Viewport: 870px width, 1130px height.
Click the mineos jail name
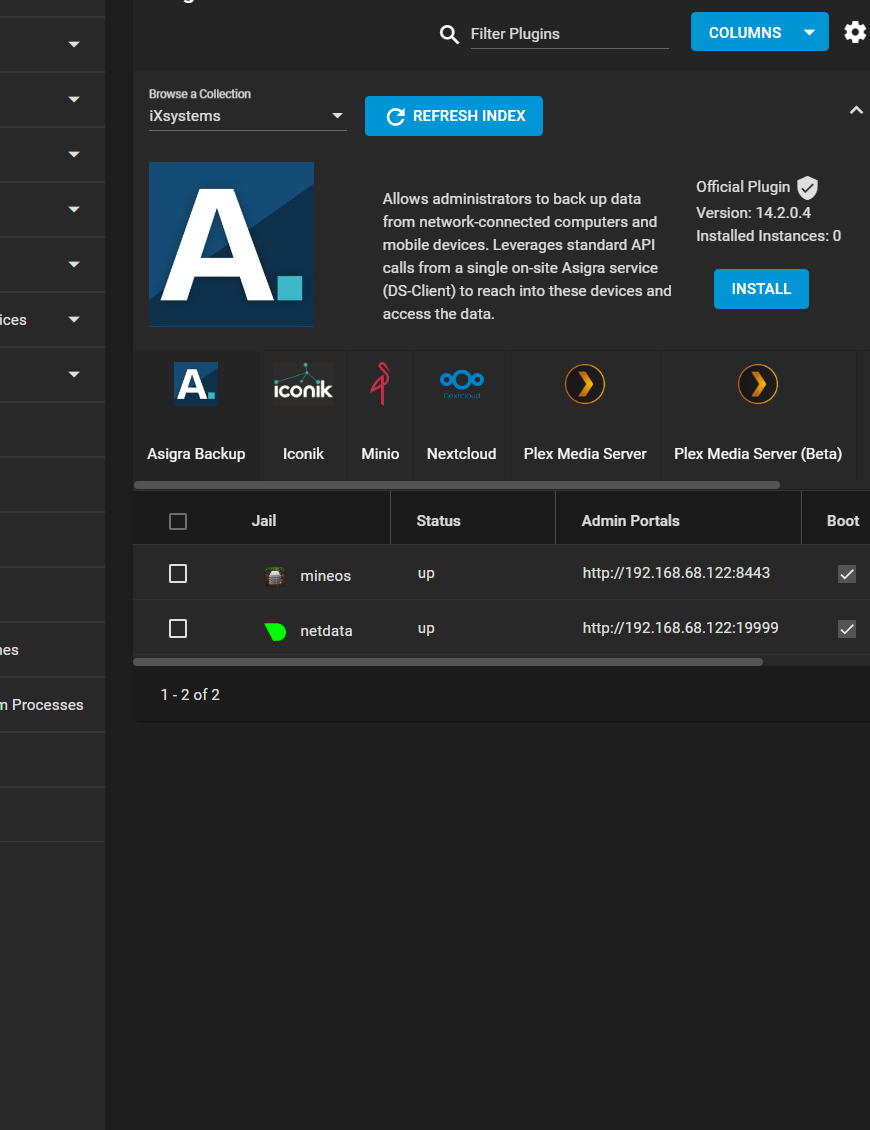[326, 576]
